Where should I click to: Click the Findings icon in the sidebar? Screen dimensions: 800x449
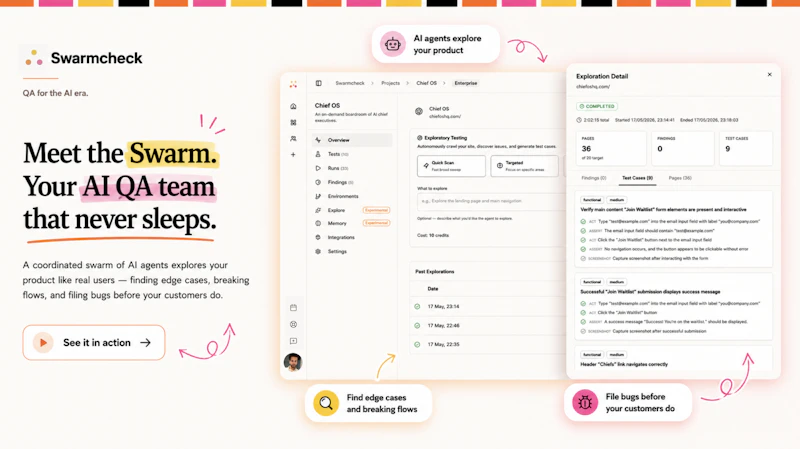[318, 182]
